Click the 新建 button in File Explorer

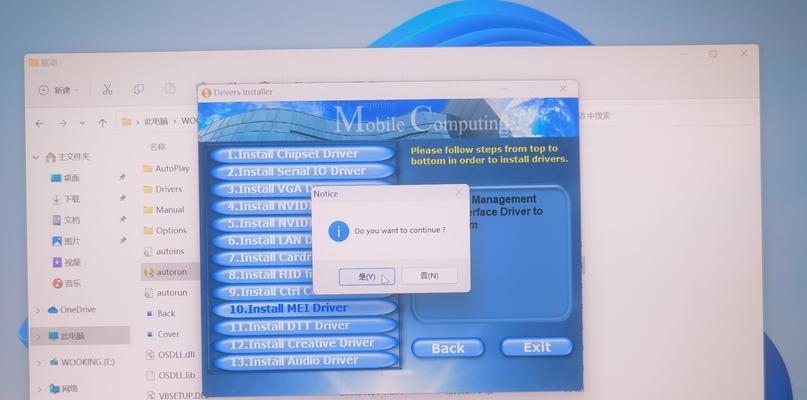click(58, 90)
